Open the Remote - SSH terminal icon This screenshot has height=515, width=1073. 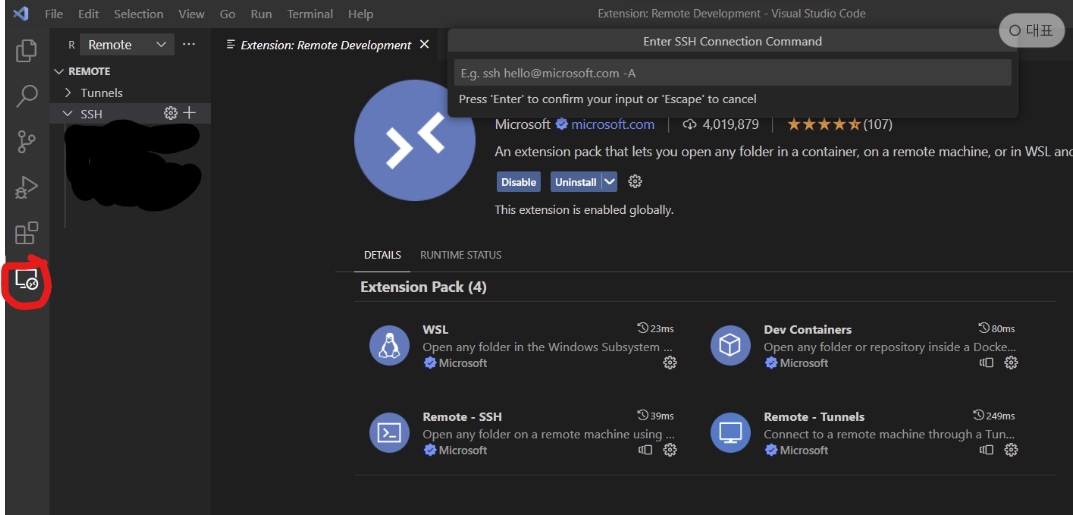389,433
